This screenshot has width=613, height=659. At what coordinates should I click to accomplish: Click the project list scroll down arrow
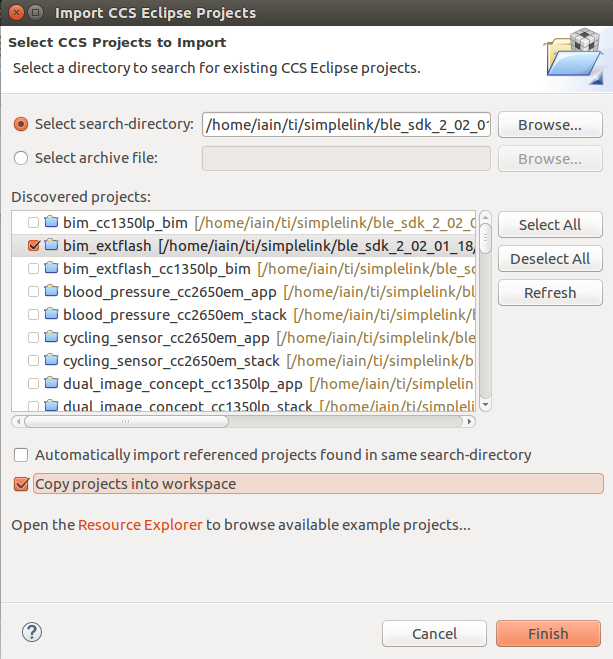click(x=485, y=405)
